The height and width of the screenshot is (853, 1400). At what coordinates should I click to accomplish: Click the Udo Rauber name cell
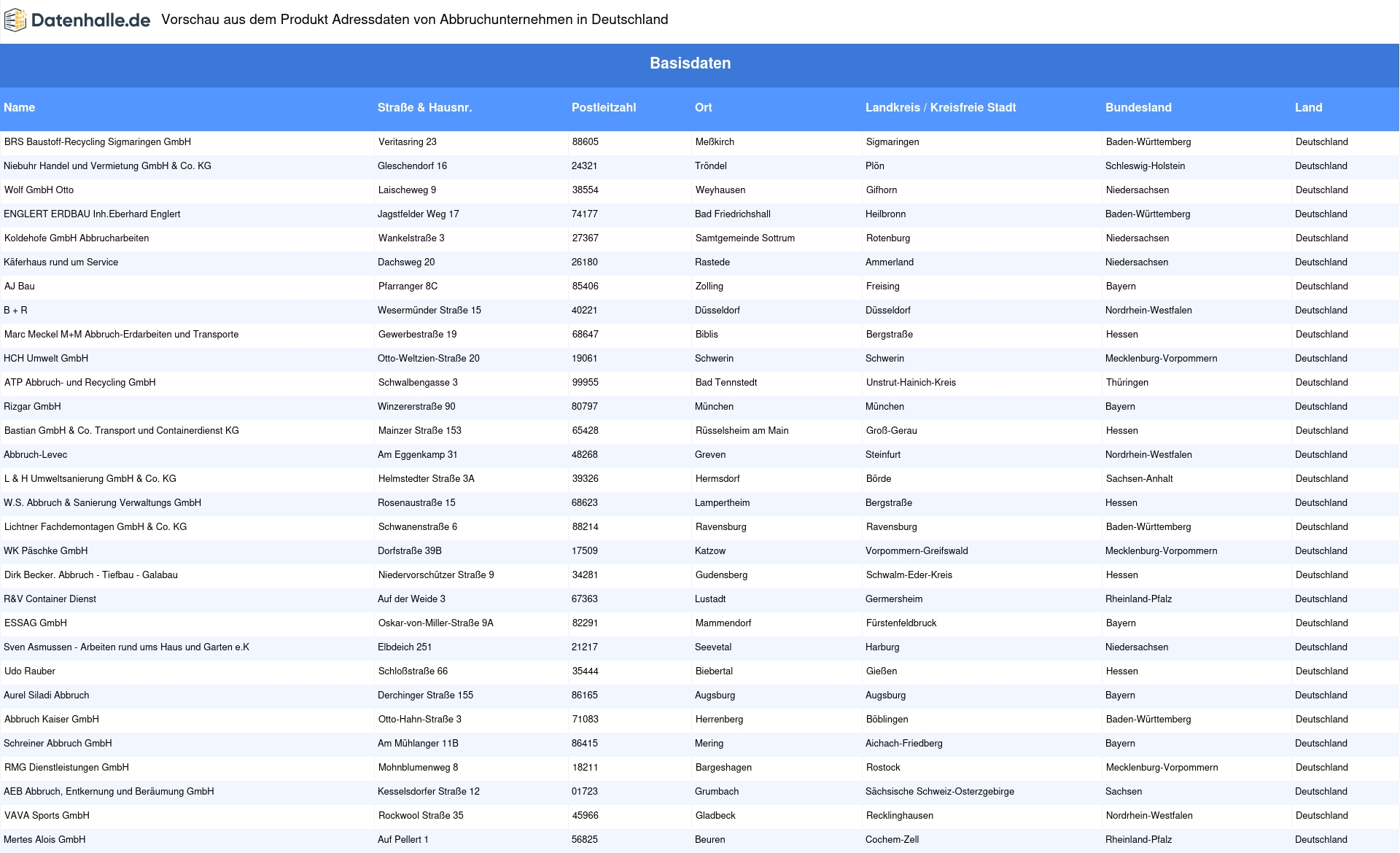30,671
